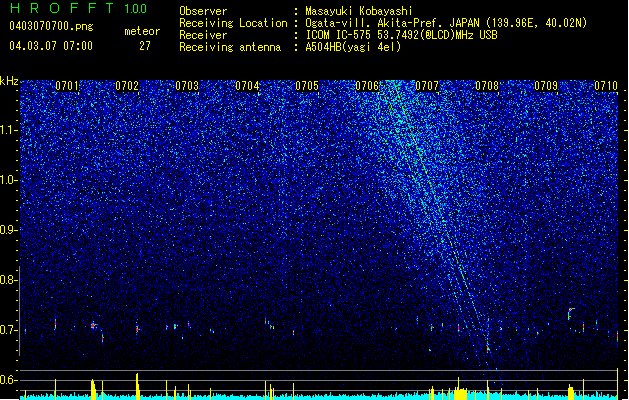The height and width of the screenshot is (400, 629).
Task: Click the 0709 time marker
Action: click(x=546, y=86)
